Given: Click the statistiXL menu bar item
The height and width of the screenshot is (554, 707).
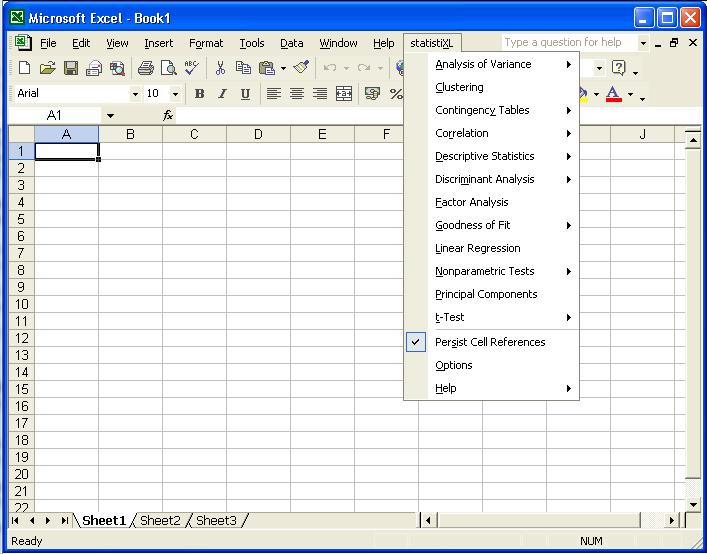Looking at the screenshot, I should (x=432, y=43).
